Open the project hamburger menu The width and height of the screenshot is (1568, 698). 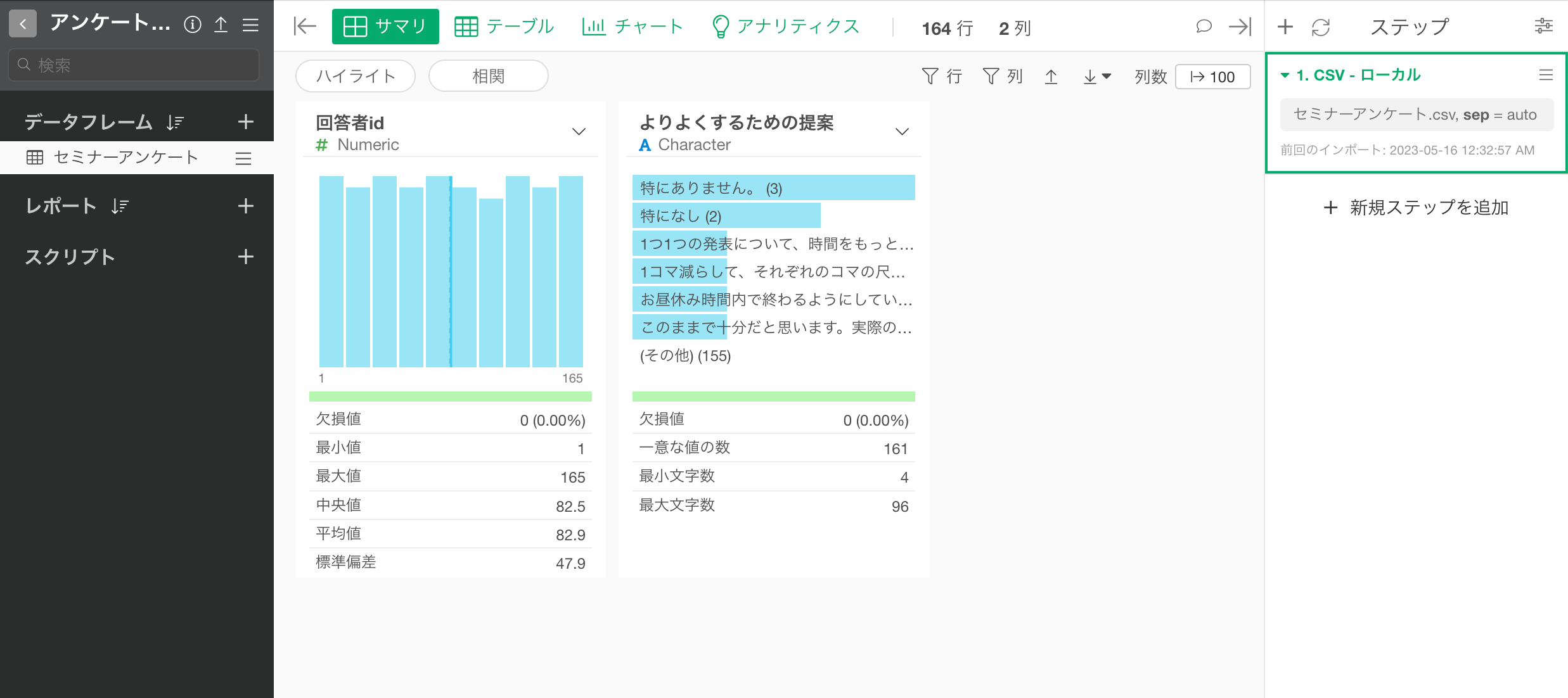[x=250, y=25]
